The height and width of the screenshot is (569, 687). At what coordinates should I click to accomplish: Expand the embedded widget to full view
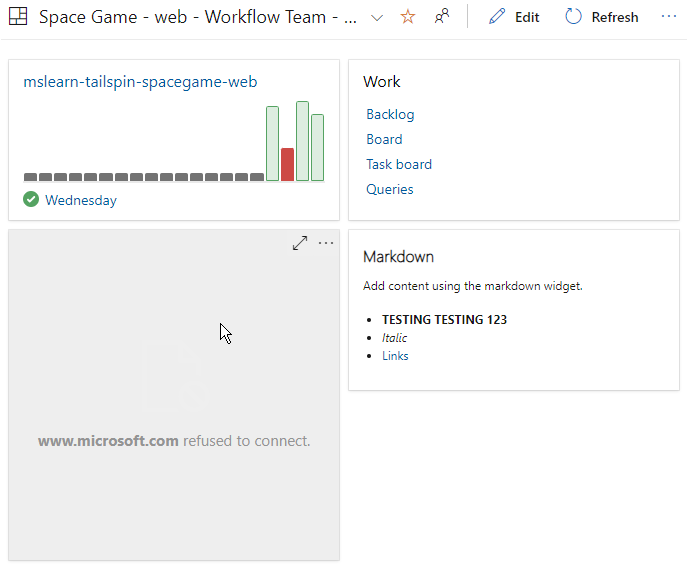click(300, 243)
